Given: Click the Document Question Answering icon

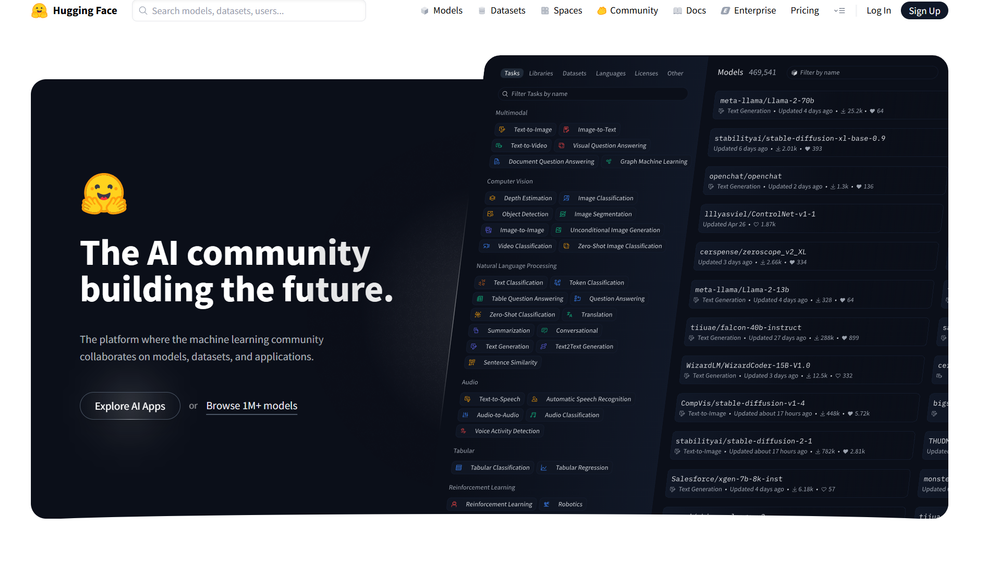Looking at the screenshot, I should [496, 161].
